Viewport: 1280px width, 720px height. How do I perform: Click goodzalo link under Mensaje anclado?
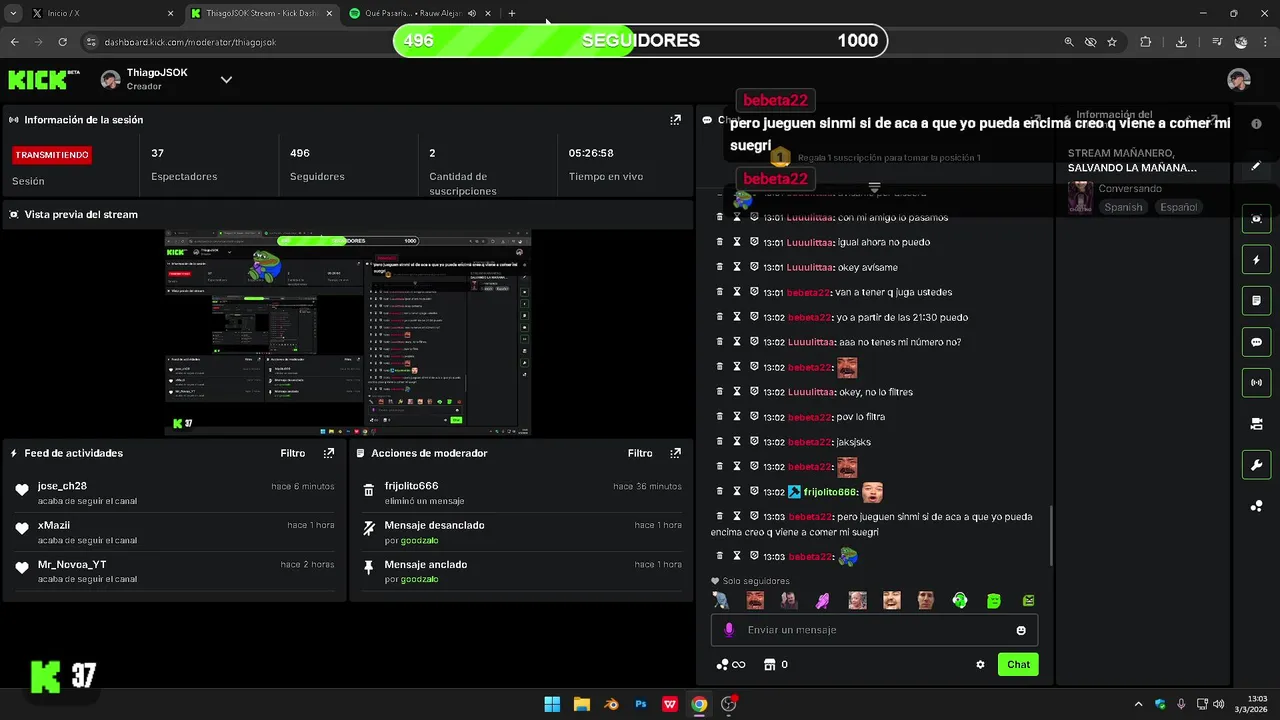coord(420,579)
